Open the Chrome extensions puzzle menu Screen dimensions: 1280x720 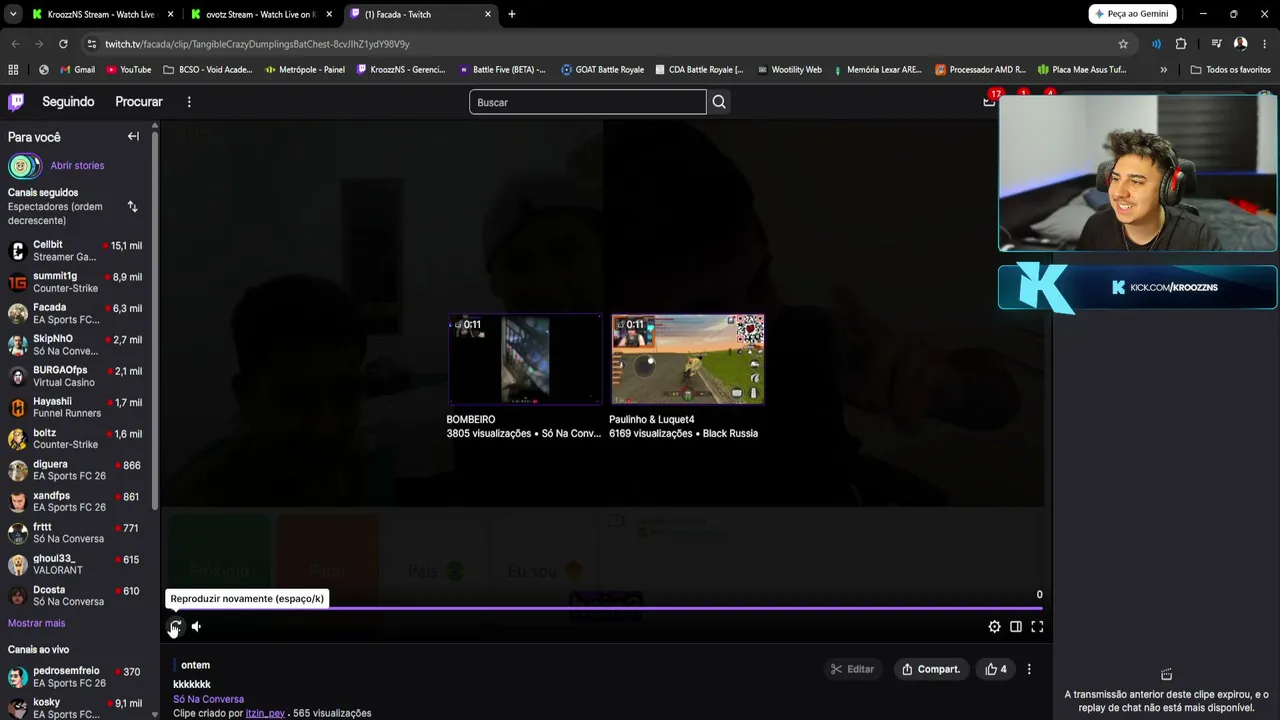(x=1181, y=44)
